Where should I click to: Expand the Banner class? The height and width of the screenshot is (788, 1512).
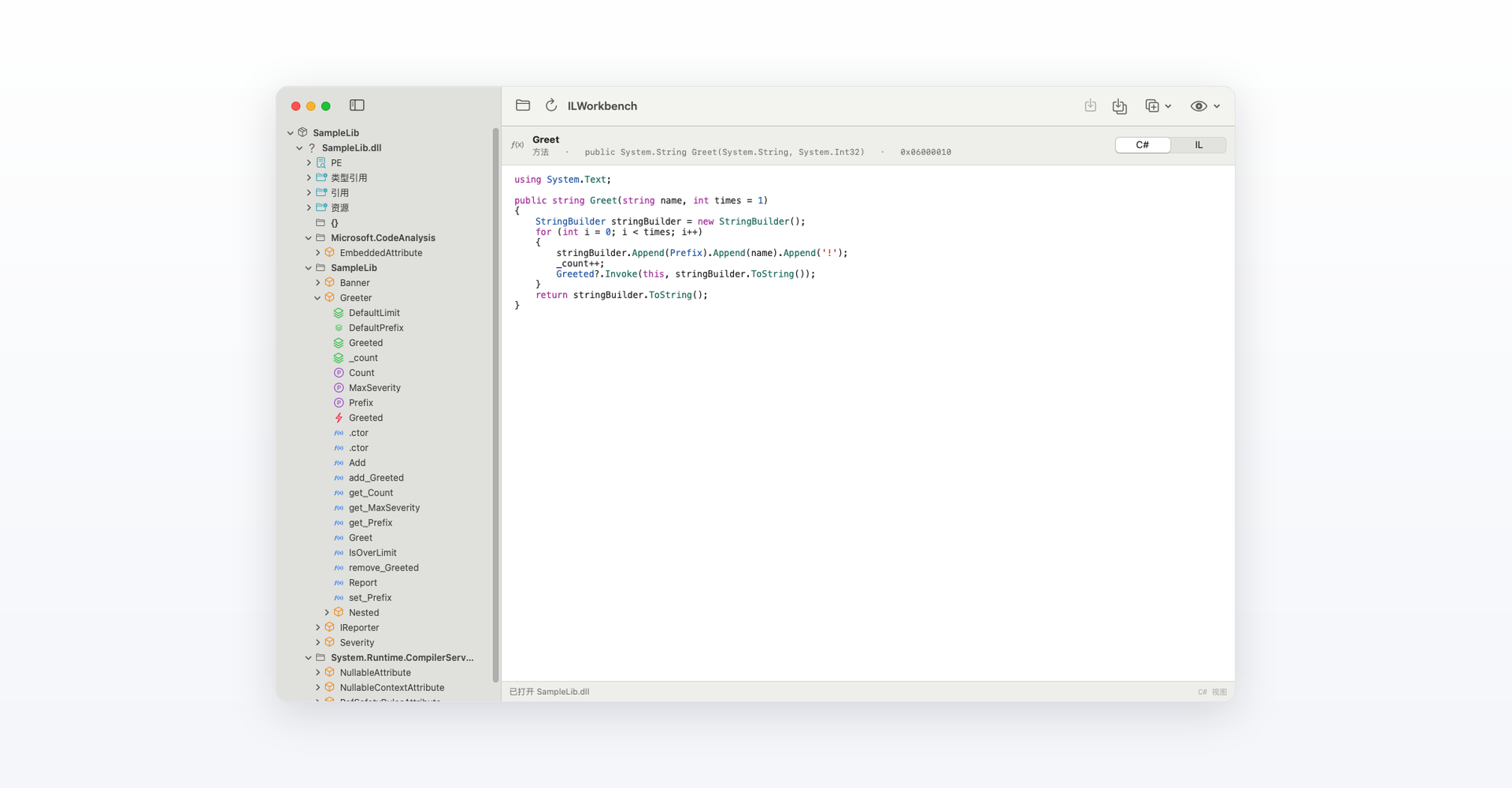point(318,283)
